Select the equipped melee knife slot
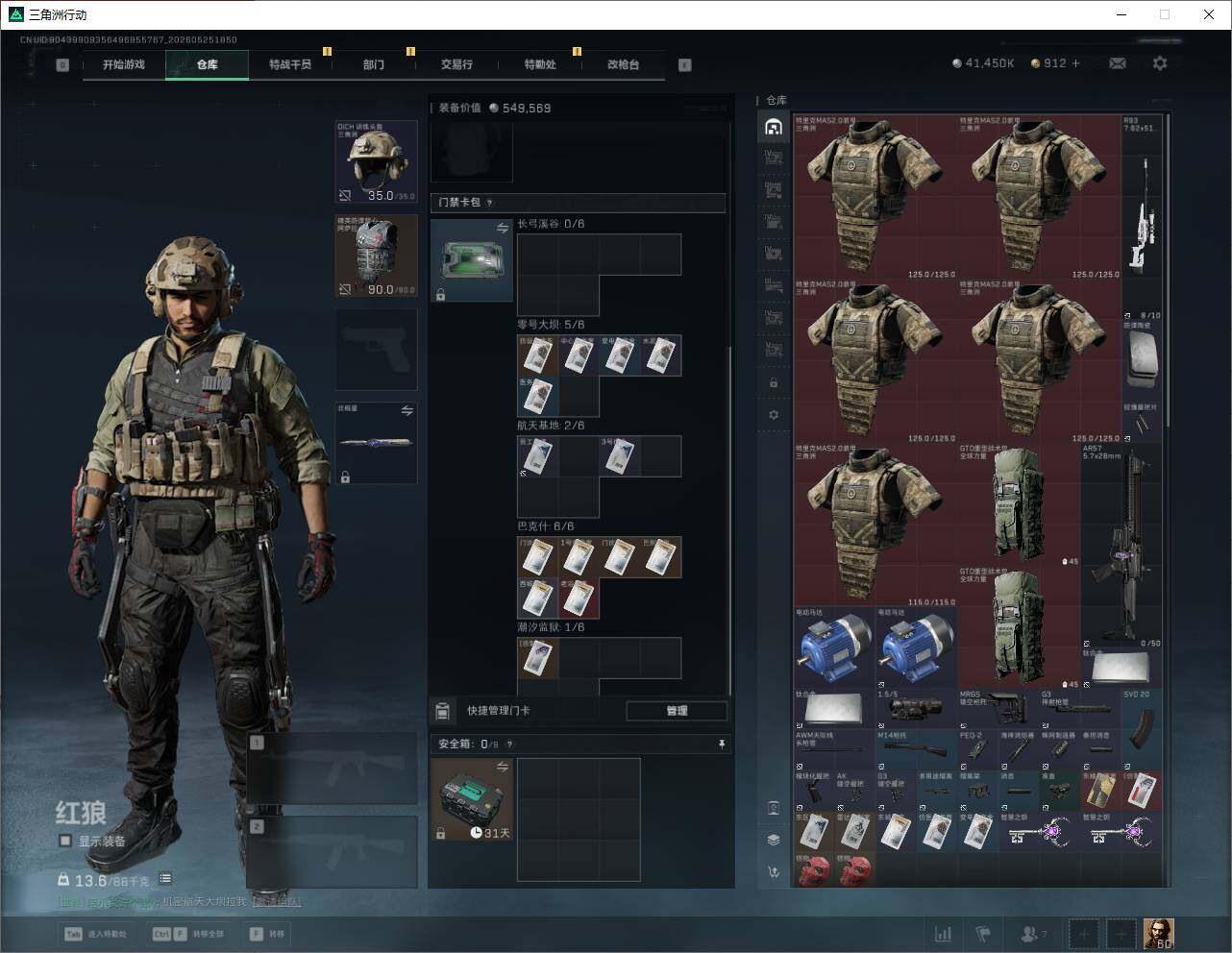1232x953 pixels. (x=376, y=443)
